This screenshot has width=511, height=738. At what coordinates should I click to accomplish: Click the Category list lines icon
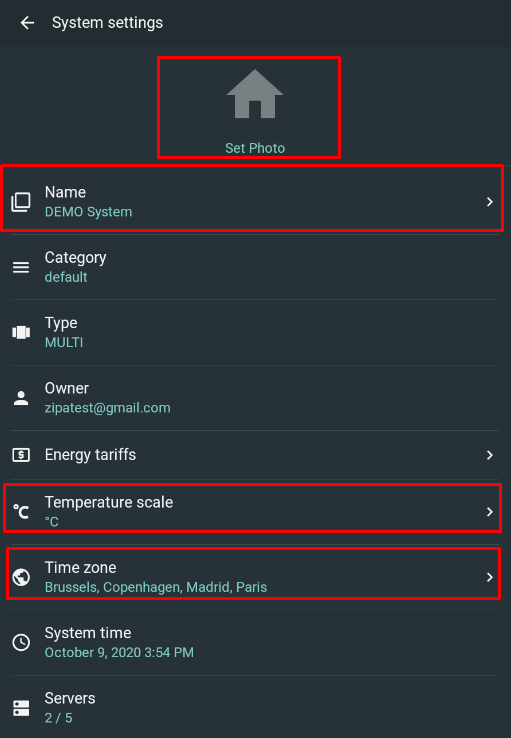click(x=21, y=267)
